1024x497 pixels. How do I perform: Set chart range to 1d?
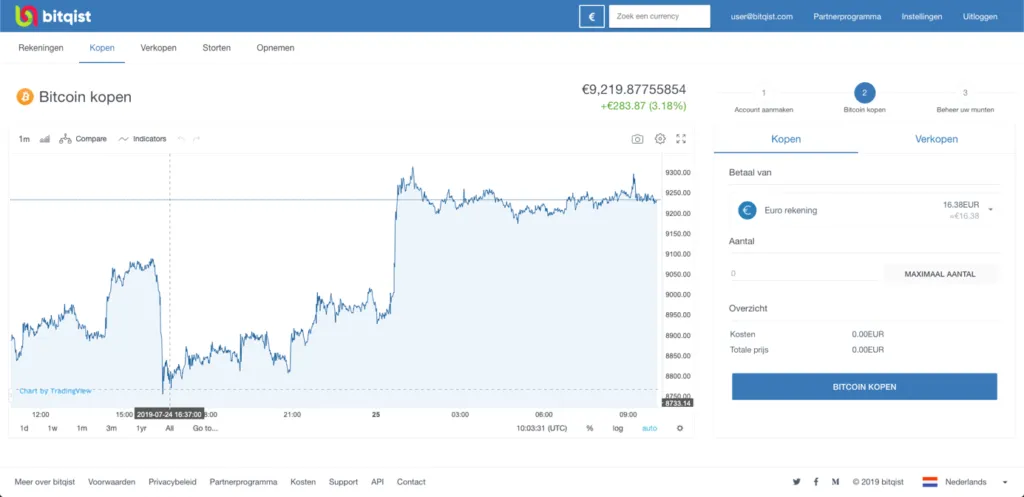point(24,428)
